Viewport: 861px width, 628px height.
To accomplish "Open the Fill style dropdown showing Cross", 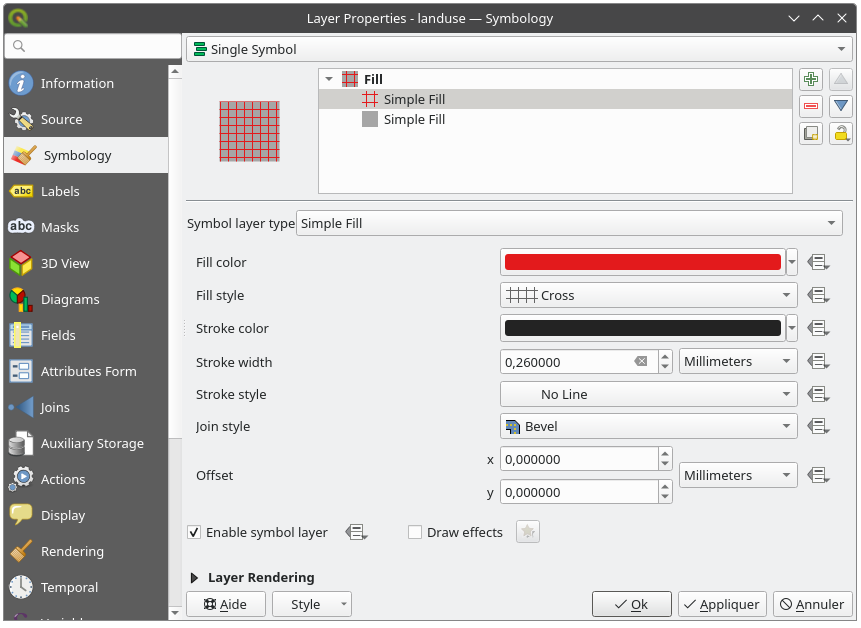I will pos(648,295).
